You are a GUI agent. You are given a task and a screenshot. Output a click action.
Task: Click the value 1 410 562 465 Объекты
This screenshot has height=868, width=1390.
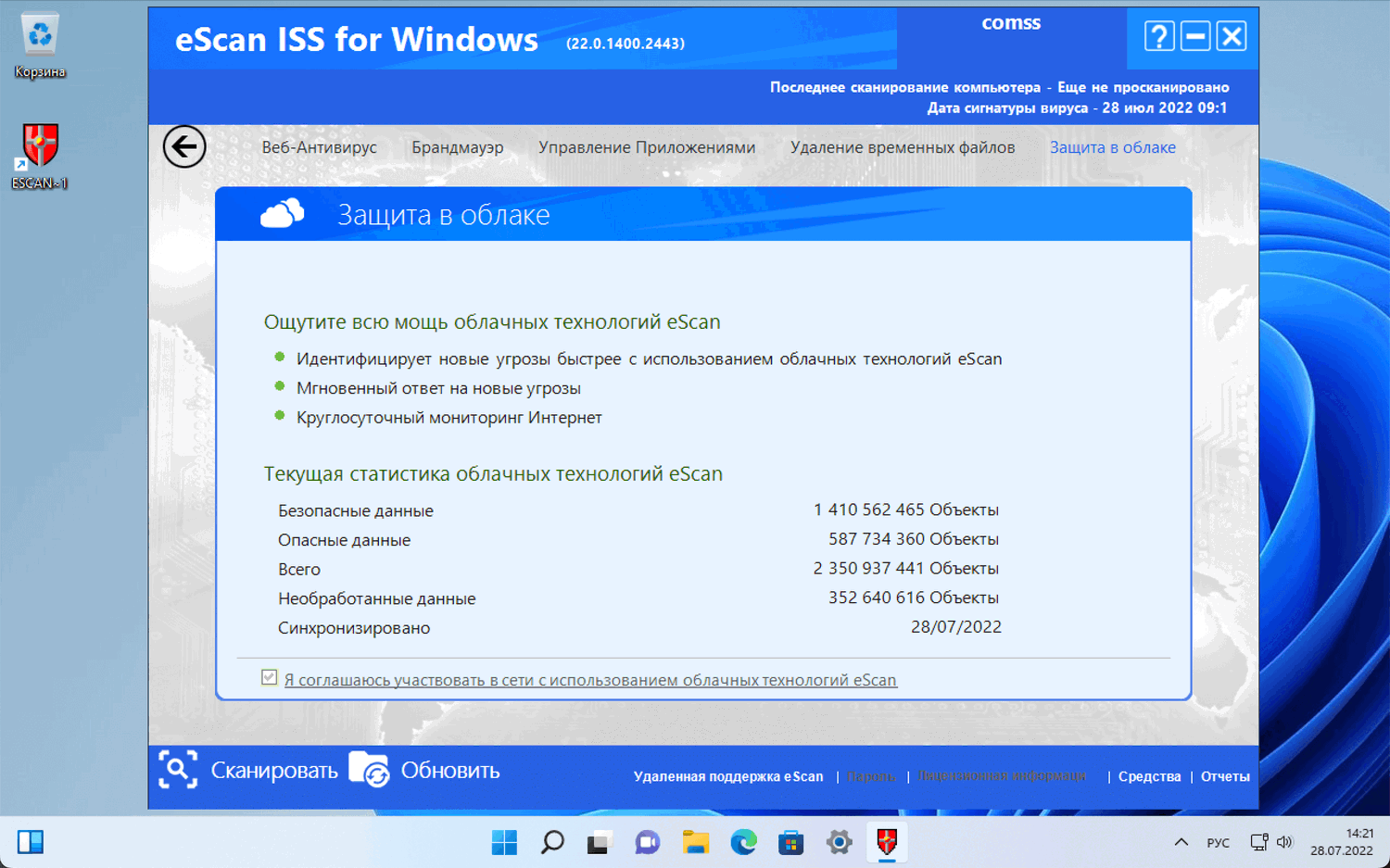coord(906,510)
